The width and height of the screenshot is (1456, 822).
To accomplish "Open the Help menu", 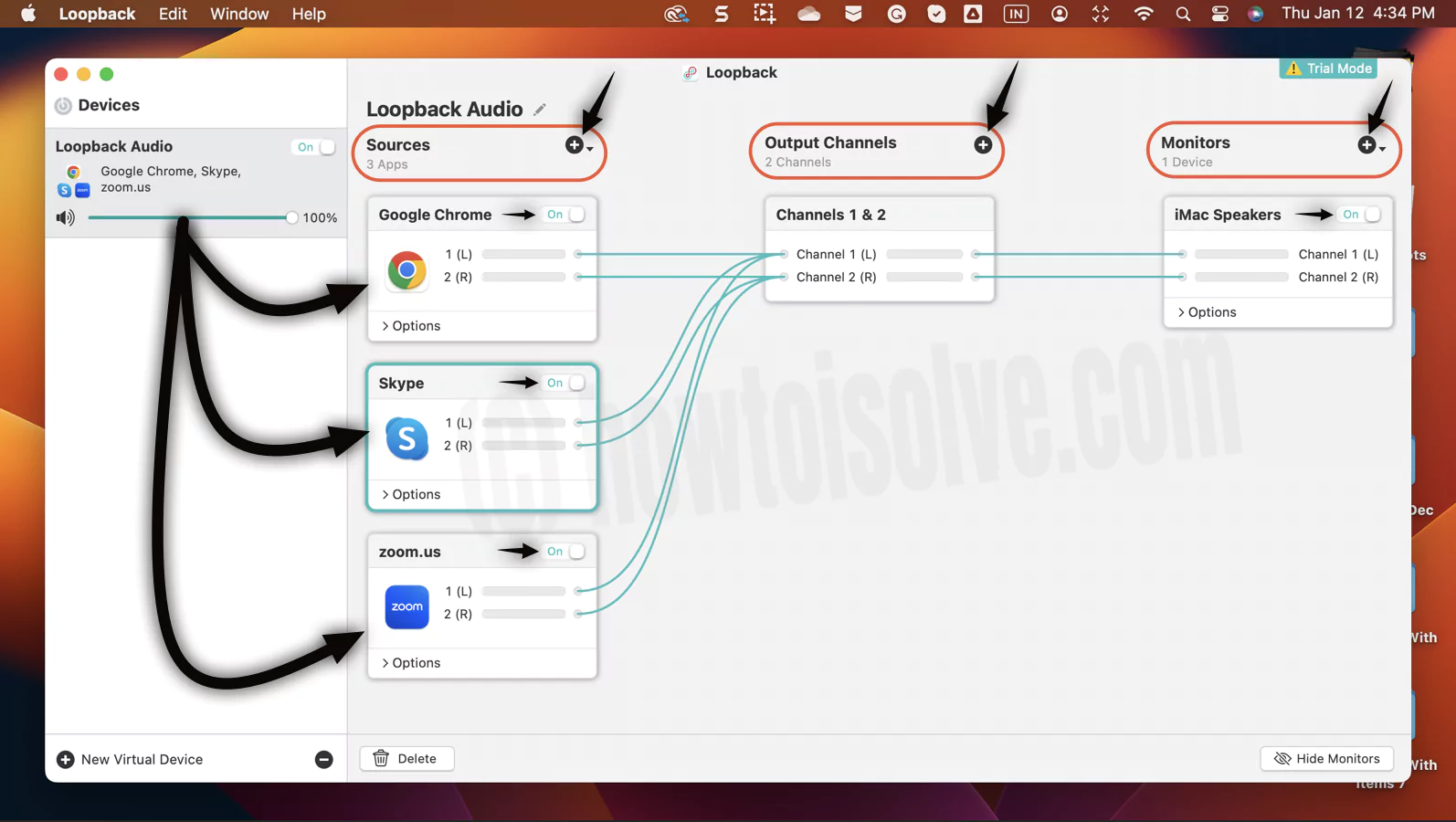I will (x=309, y=14).
